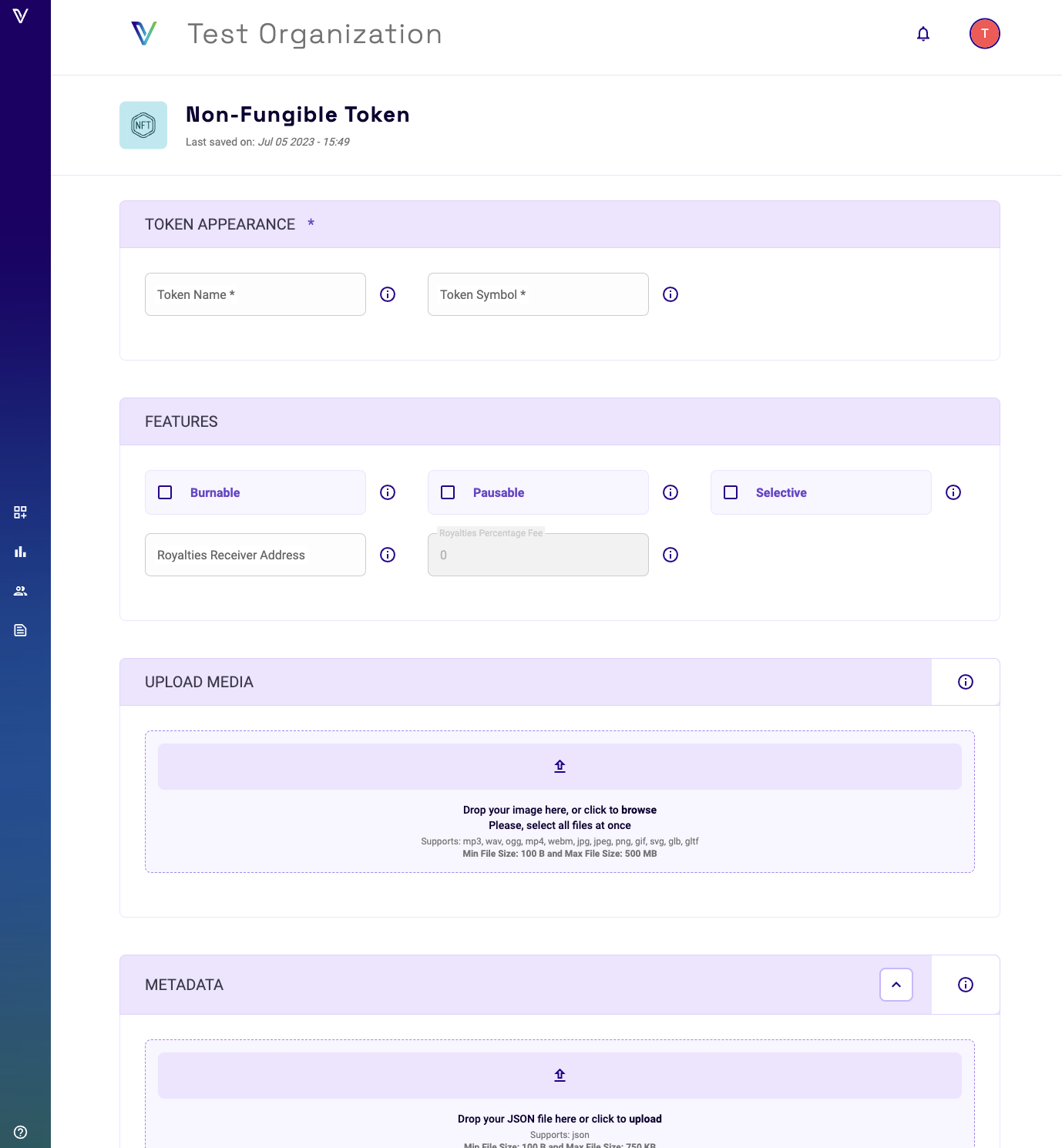This screenshot has width=1062, height=1148.
Task: Show info for Token Name field
Action: pyautogui.click(x=388, y=294)
